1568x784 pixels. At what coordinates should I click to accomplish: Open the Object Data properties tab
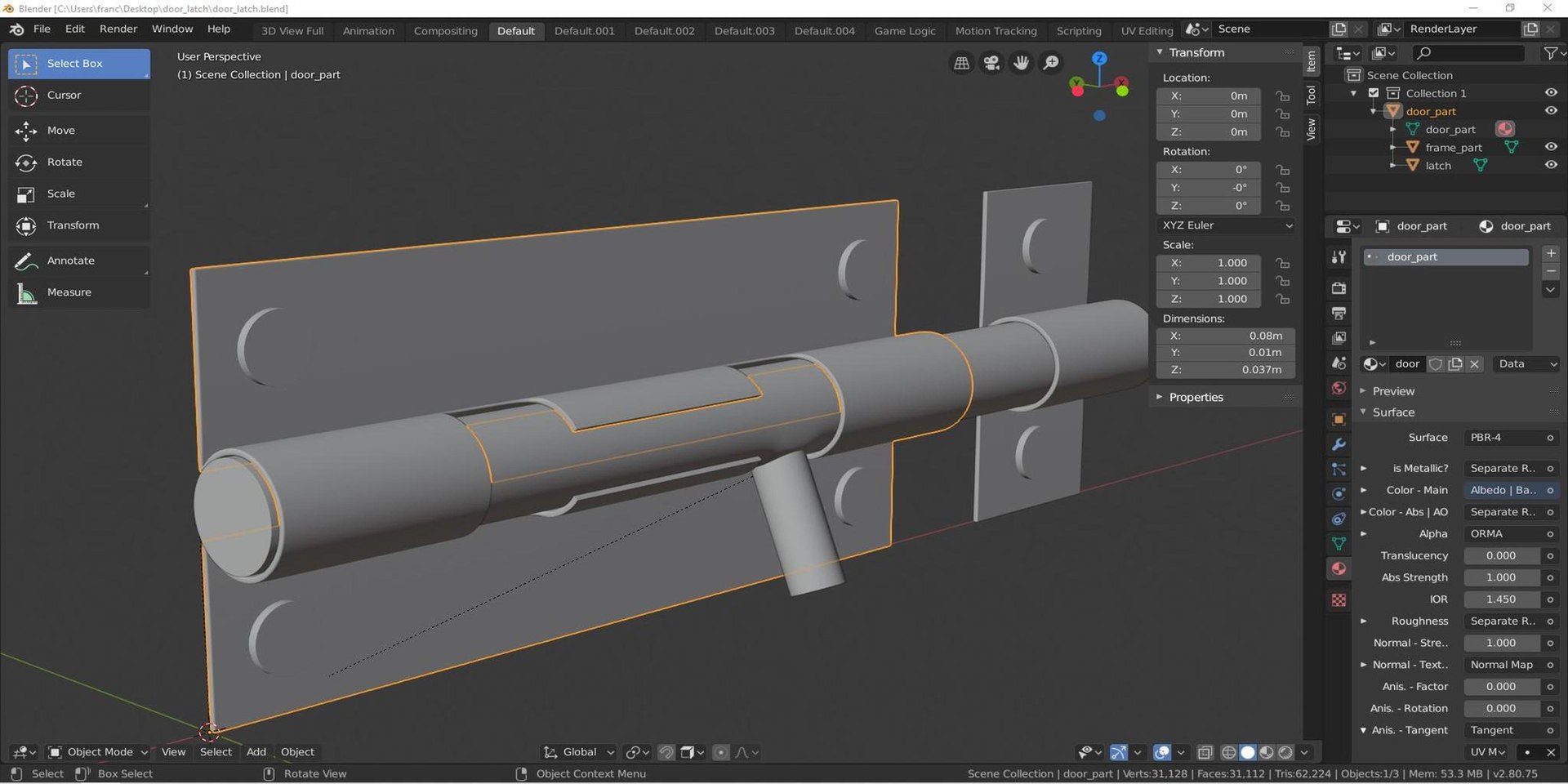click(1339, 544)
